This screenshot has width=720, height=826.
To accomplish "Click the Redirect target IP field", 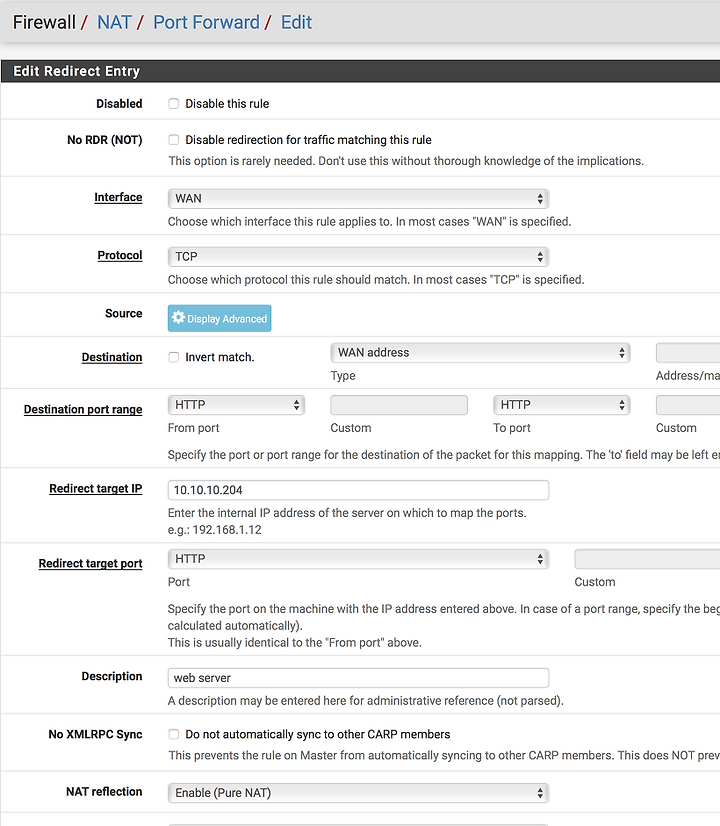I will [x=358, y=490].
